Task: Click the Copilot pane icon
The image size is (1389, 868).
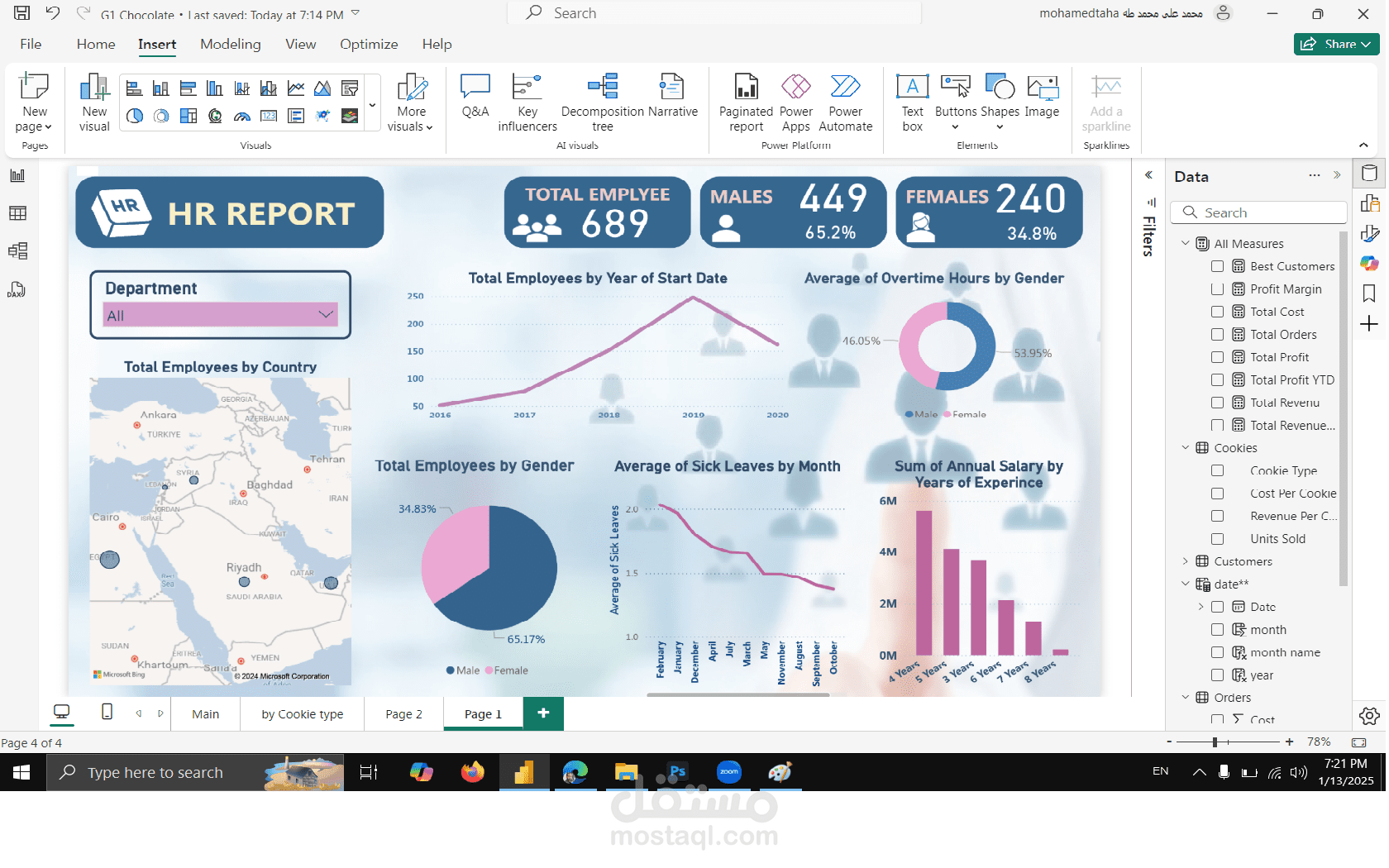Action: [x=1369, y=263]
